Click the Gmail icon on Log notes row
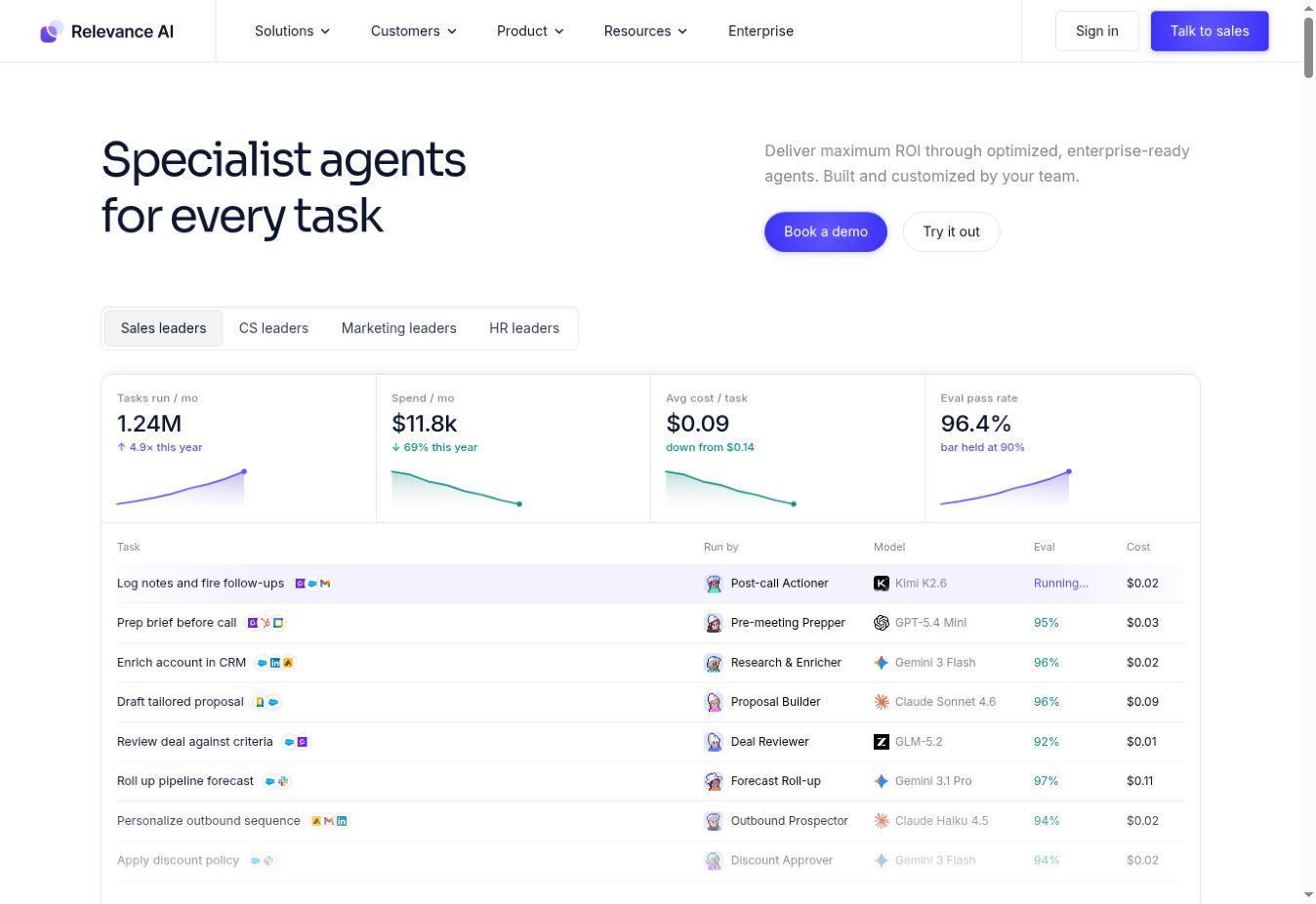 point(325,584)
